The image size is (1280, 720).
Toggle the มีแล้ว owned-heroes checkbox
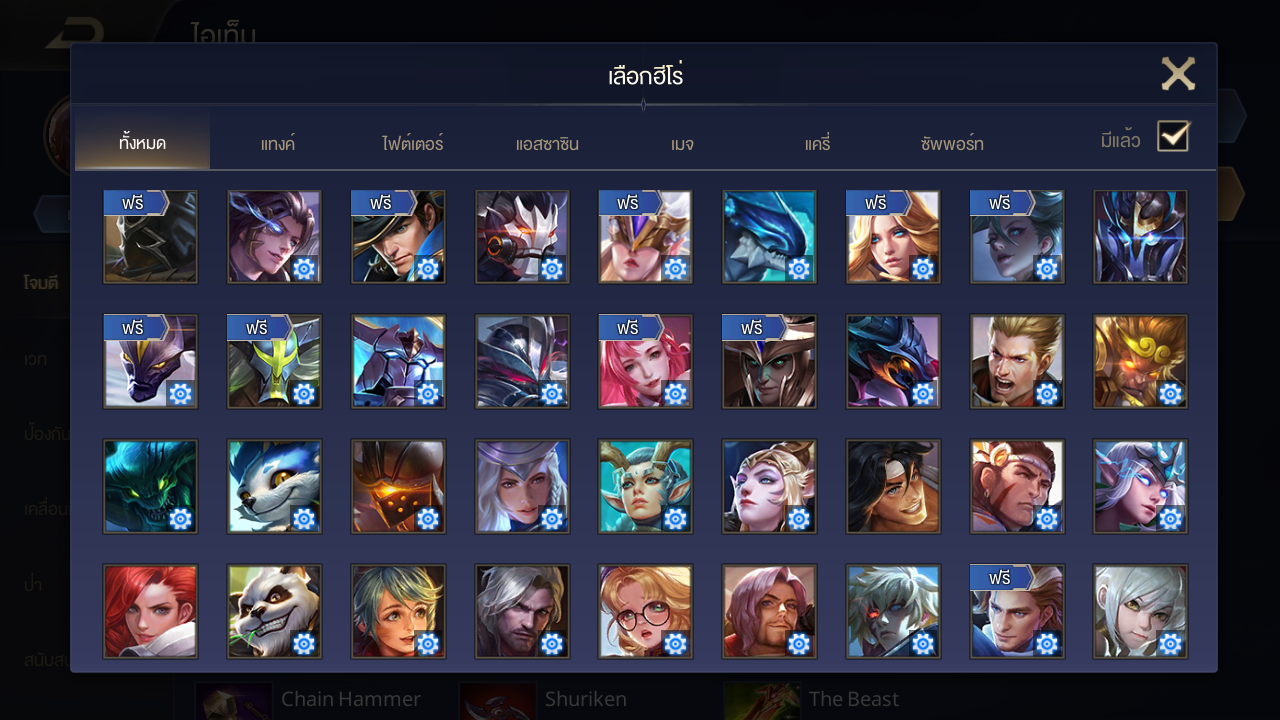[x=1172, y=136]
